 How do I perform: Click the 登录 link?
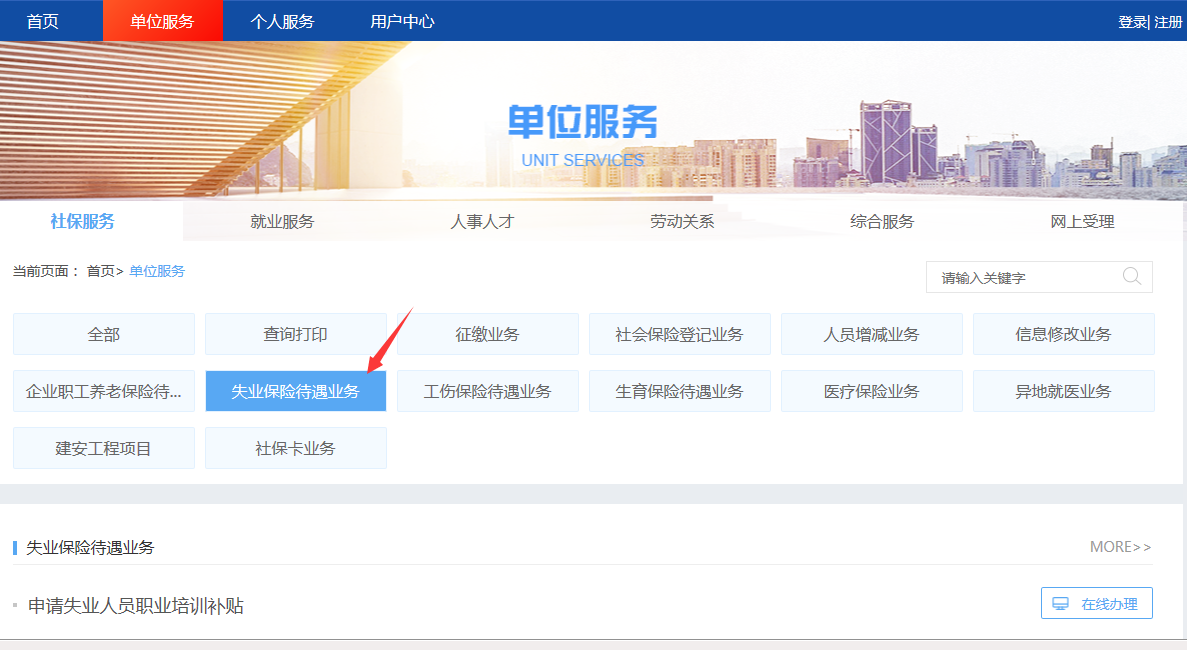click(x=1132, y=22)
